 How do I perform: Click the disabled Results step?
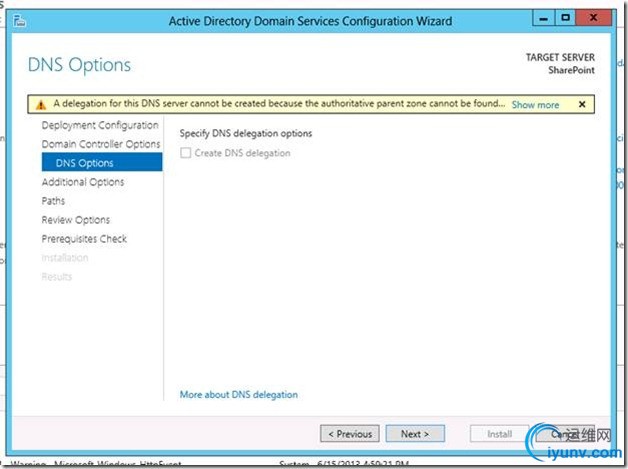click(56, 276)
